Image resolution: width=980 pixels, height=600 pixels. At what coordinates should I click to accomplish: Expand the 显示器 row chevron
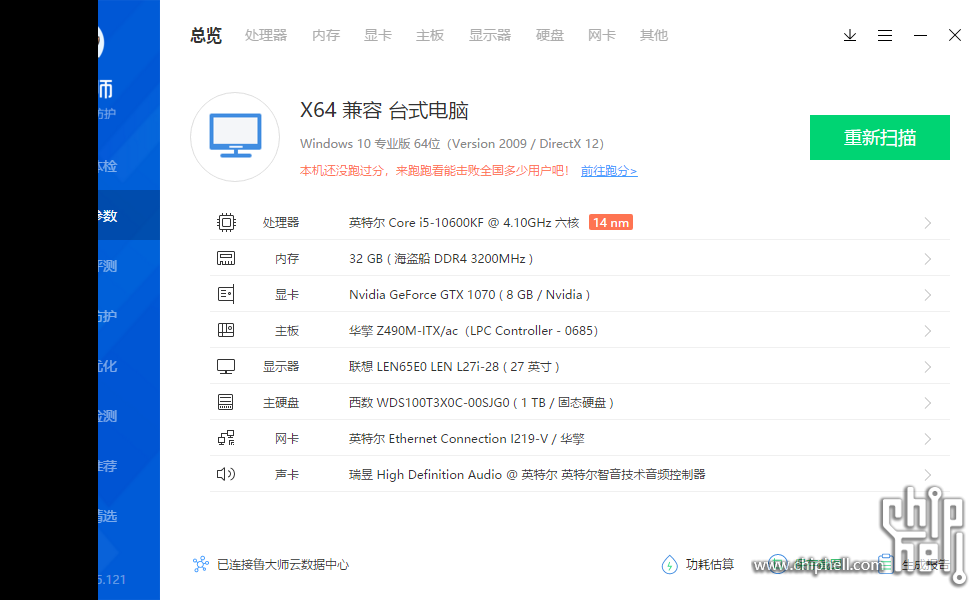[x=928, y=367]
